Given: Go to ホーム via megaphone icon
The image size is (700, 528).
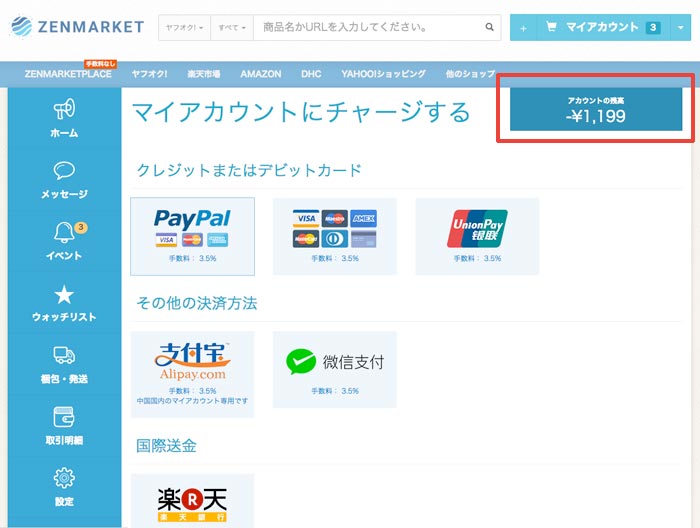Looking at the screenshot, I should (x=64, y=108).
